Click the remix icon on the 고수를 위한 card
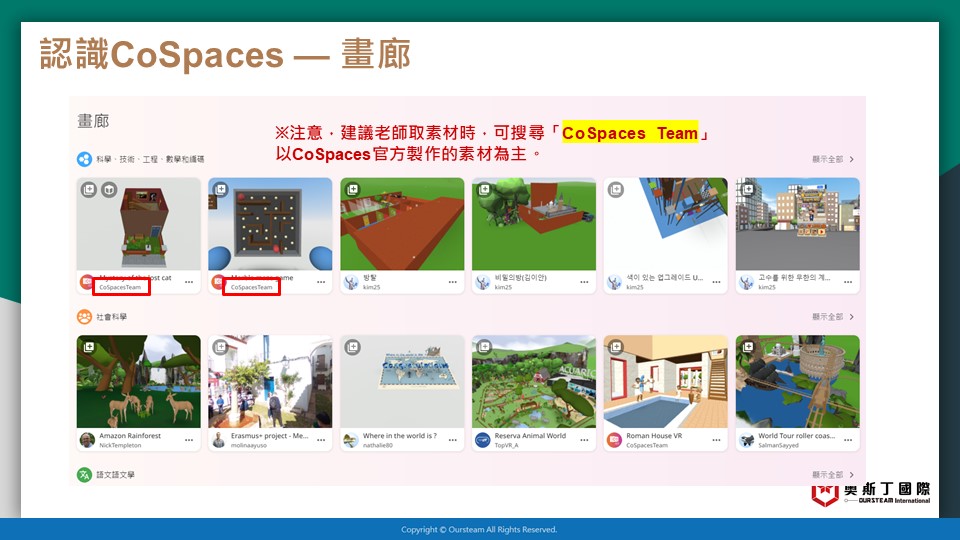Image resolution: width=960 pixels, height=540 pixels. [748, 190]
